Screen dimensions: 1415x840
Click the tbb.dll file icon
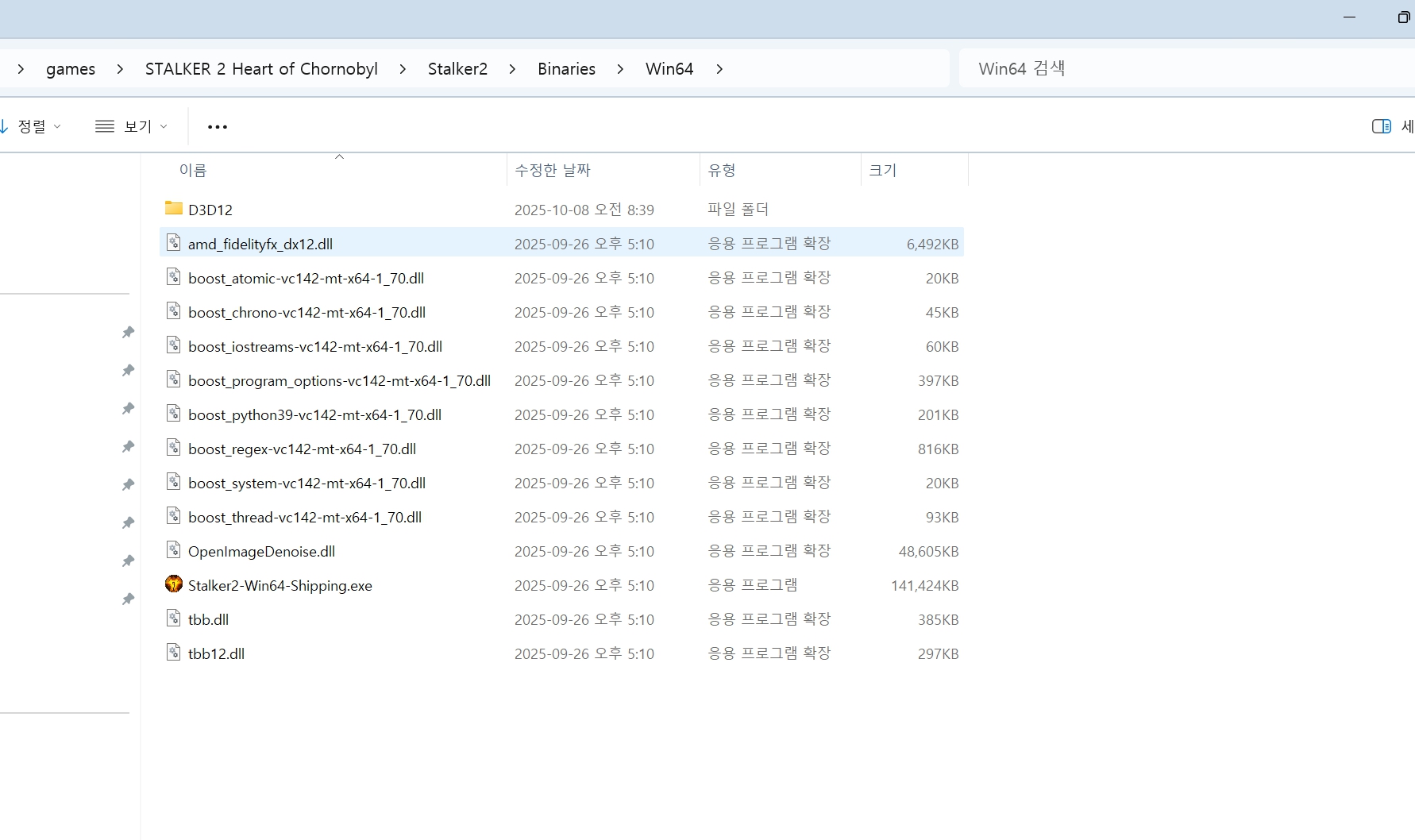click(173, 618)
